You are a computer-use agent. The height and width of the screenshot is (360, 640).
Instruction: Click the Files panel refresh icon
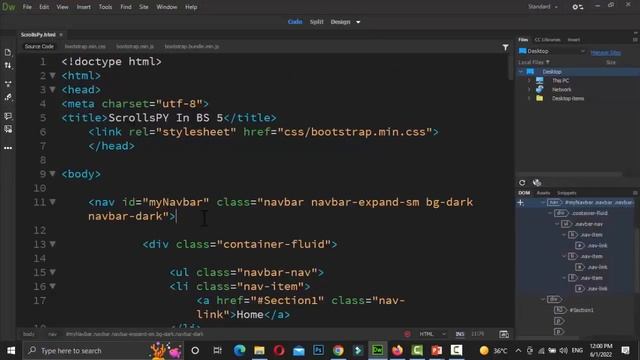[522, 182]
